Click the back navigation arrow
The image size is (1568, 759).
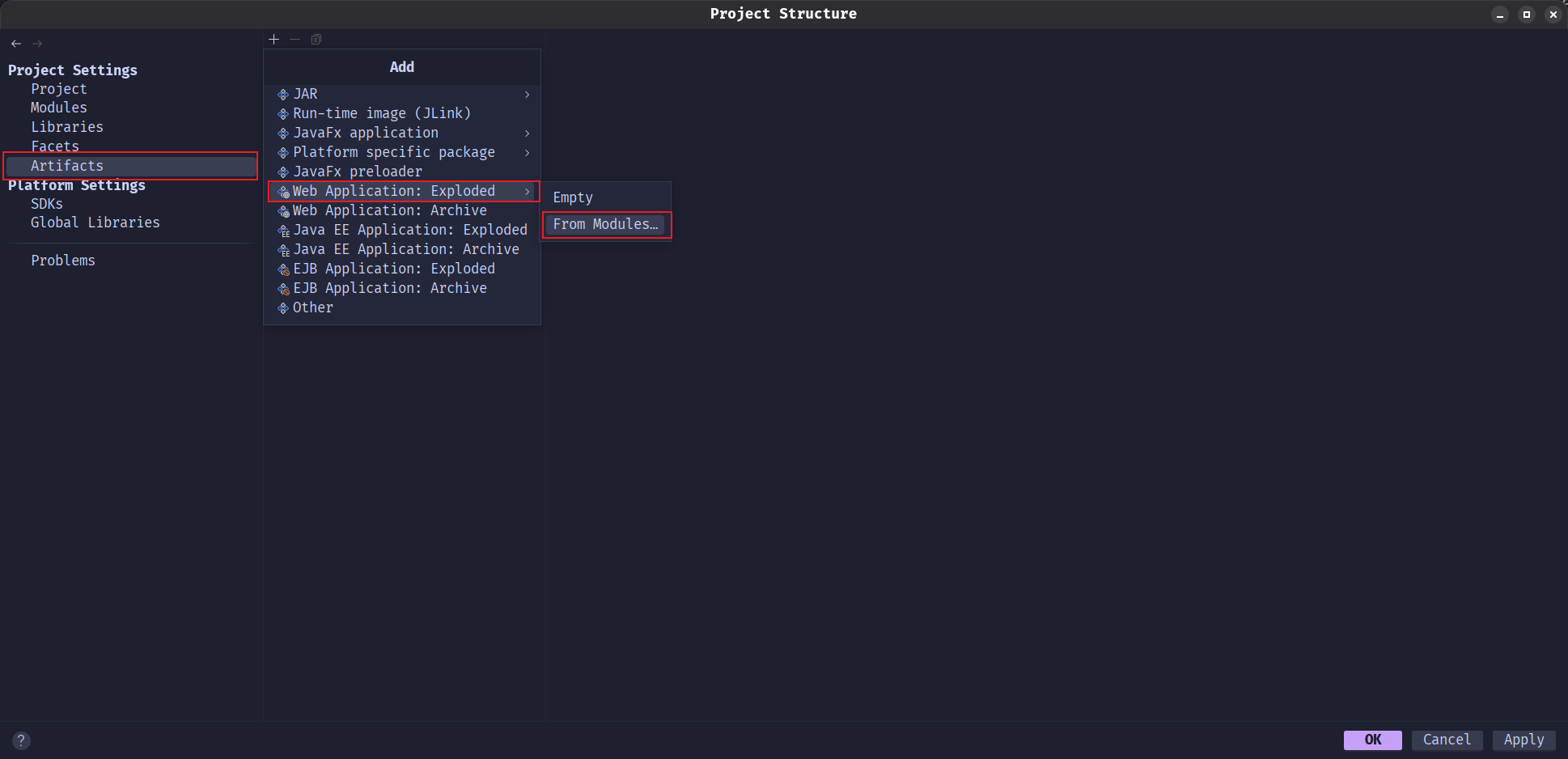click(x=16, y=44)
